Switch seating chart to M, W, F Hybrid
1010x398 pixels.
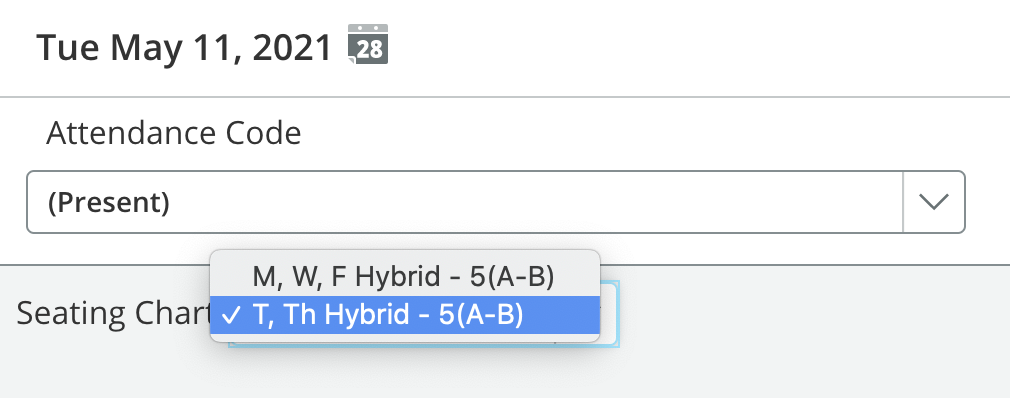pos(405,276)
